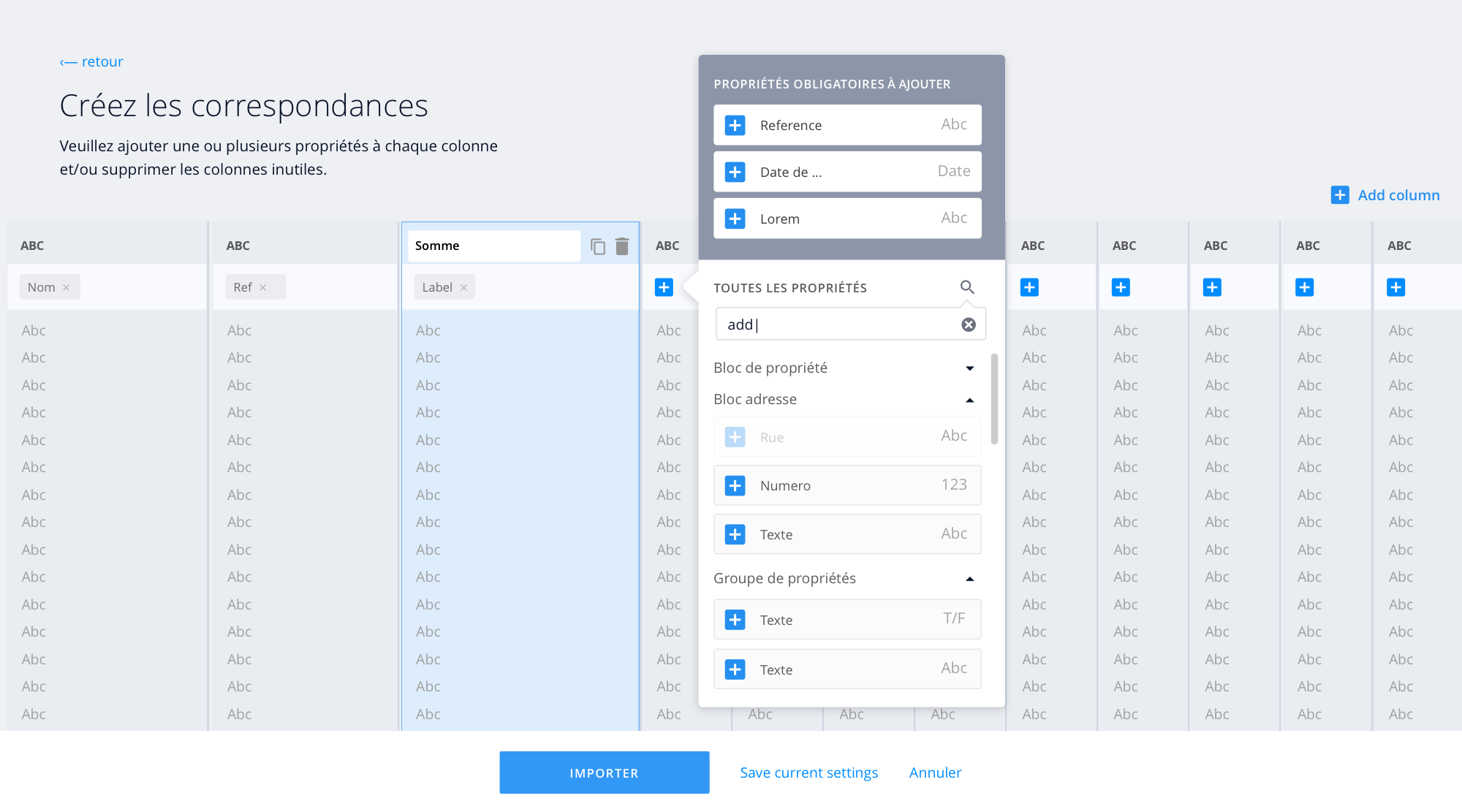The image size is (1462, 812).
Task: Add the Reference property with plus icon
Action: 735,125
